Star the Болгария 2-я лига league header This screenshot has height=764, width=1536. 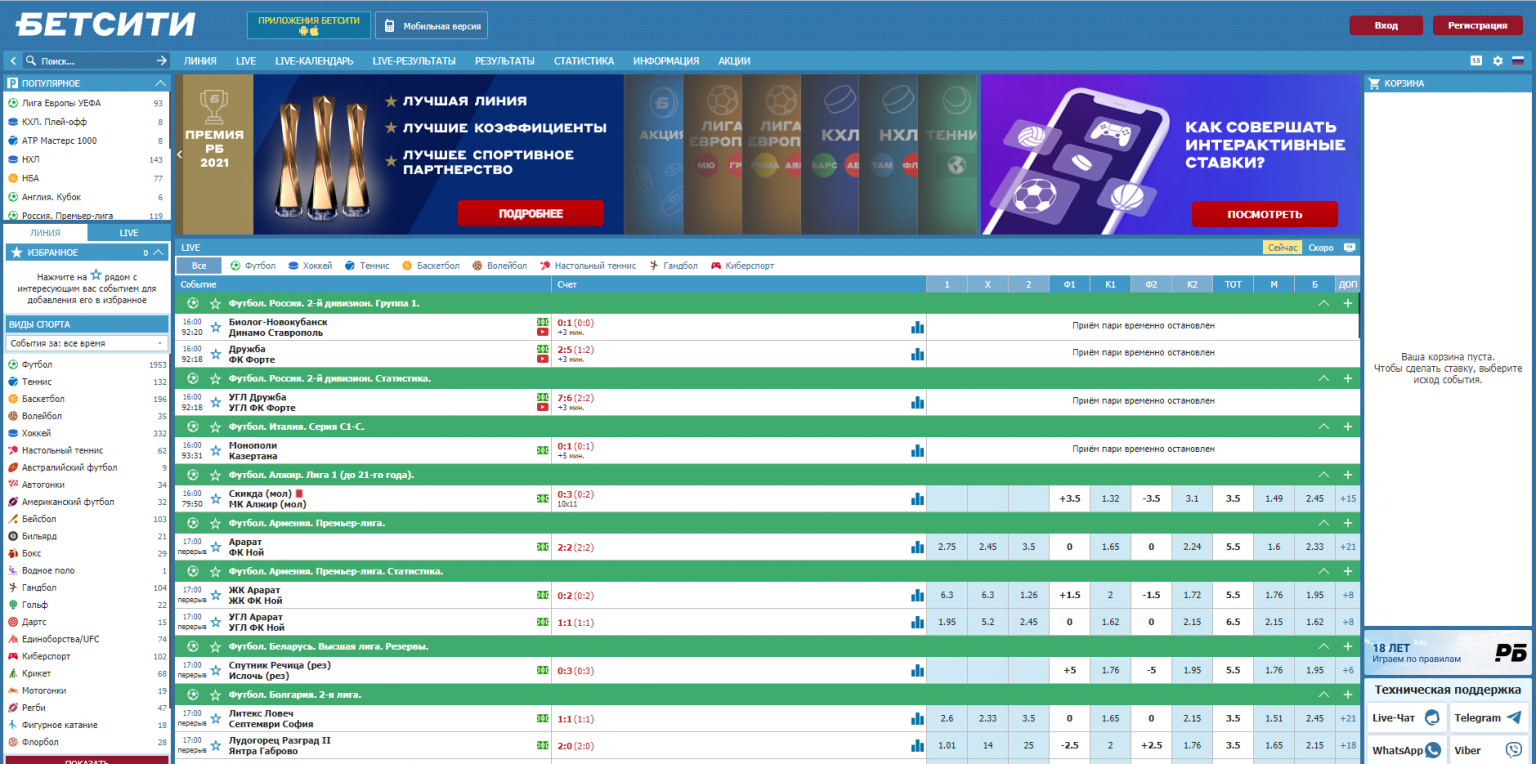point(215,694)
